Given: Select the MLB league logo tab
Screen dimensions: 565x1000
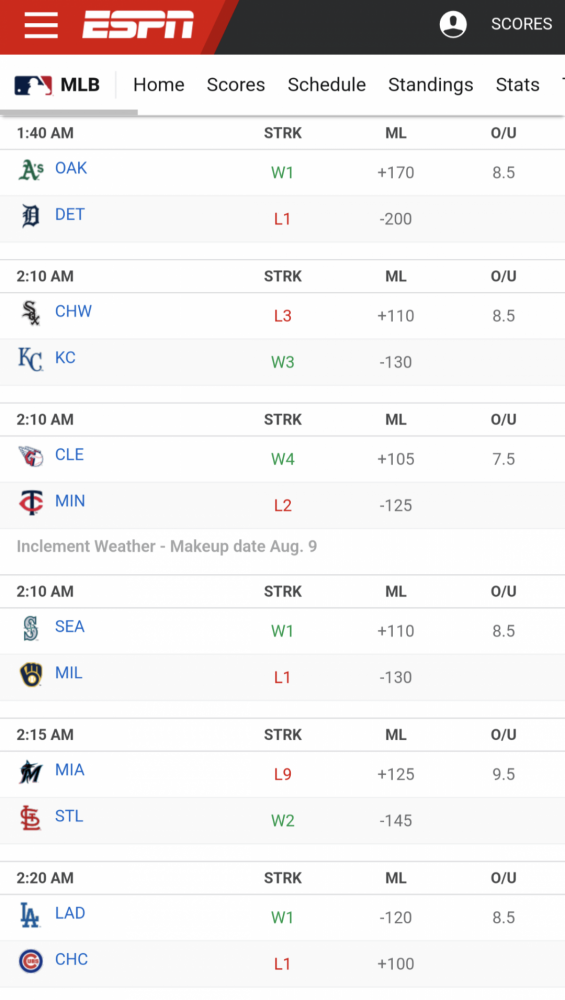Looking at the screenshot, I should click(x=57, y=85).
